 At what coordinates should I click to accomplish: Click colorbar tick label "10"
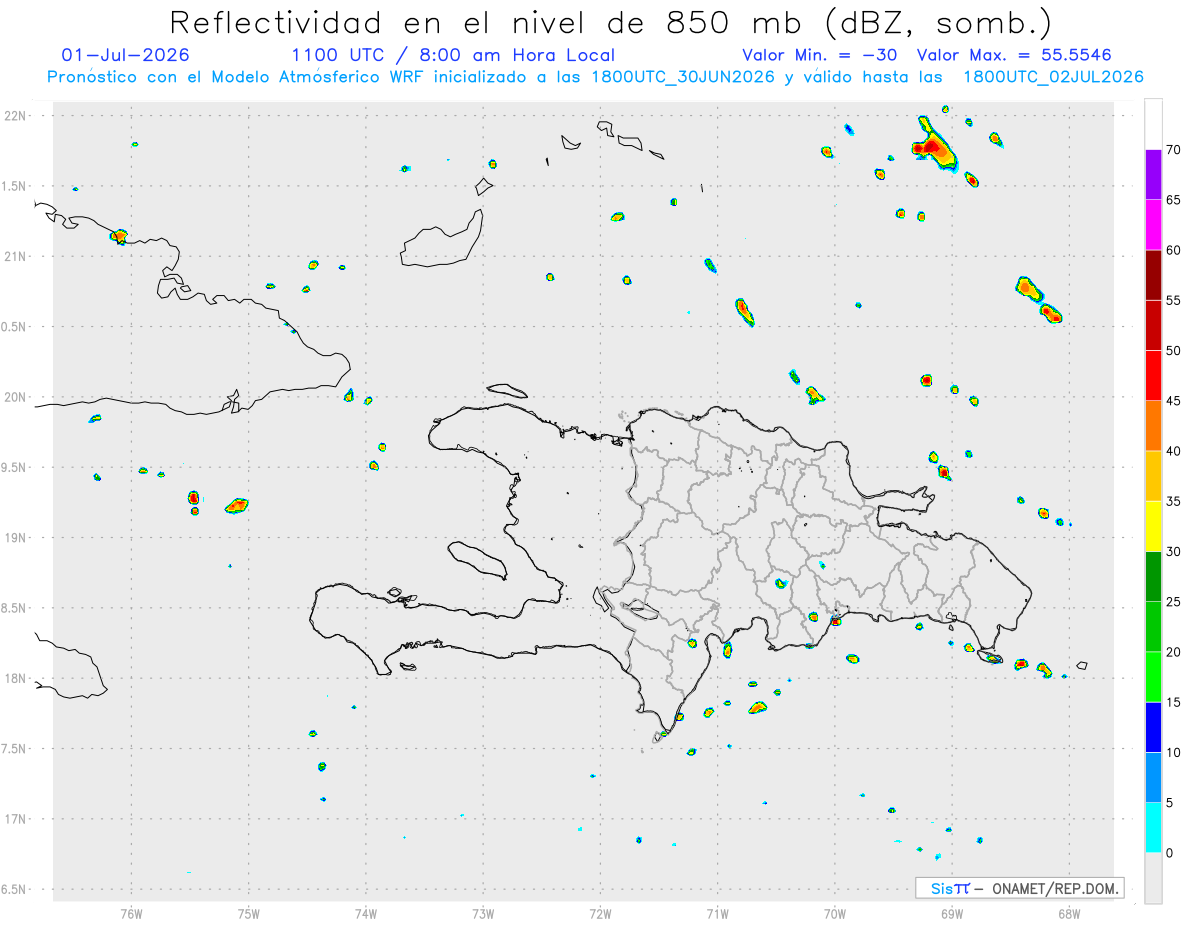[x=1174, y=752]
